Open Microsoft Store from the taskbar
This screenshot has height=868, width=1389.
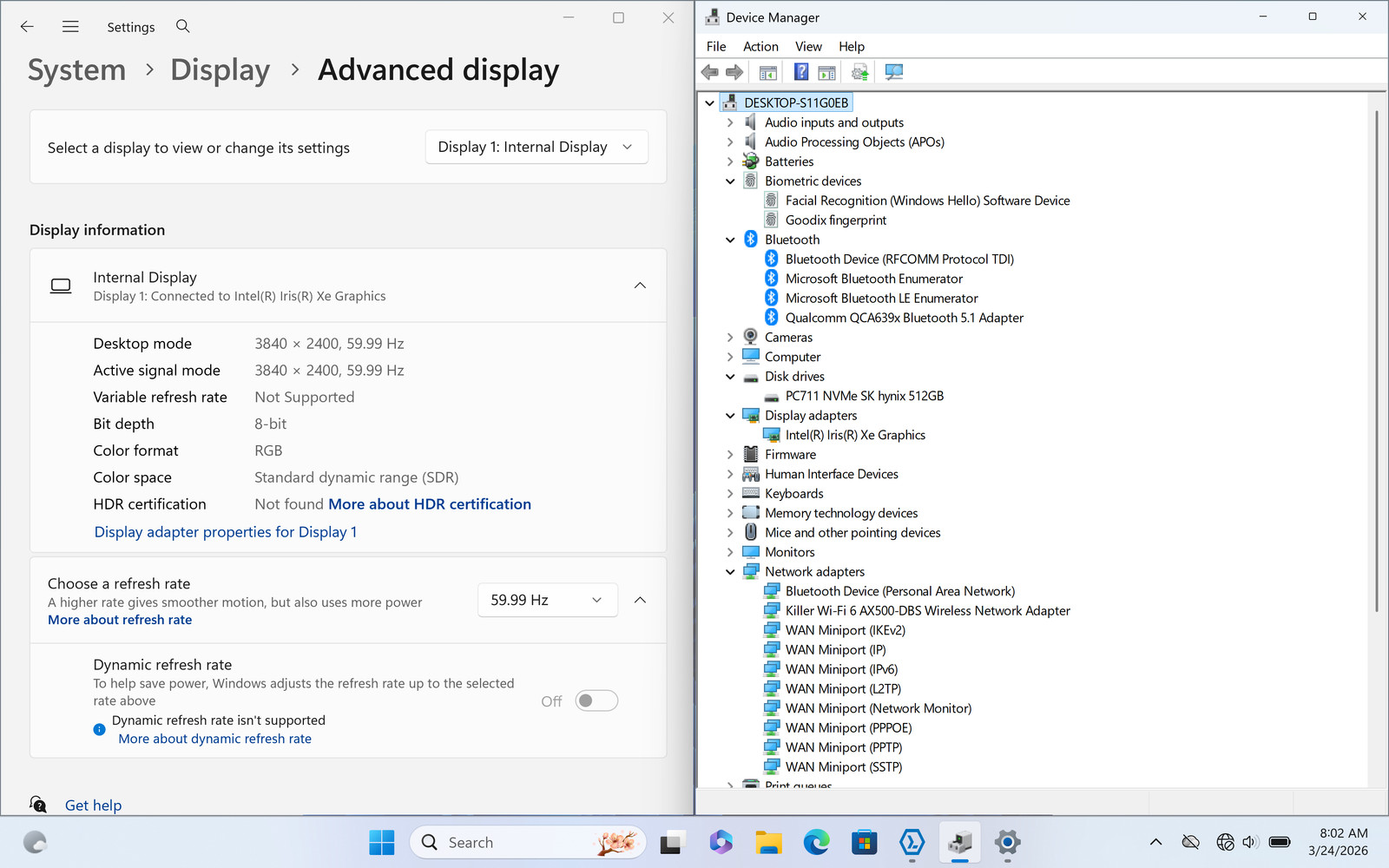coord(864,842)
